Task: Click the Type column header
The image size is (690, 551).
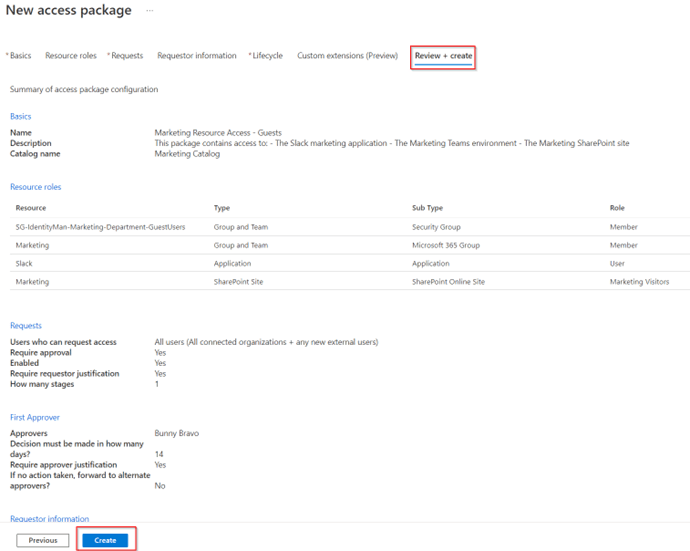Action: [222, 208]
